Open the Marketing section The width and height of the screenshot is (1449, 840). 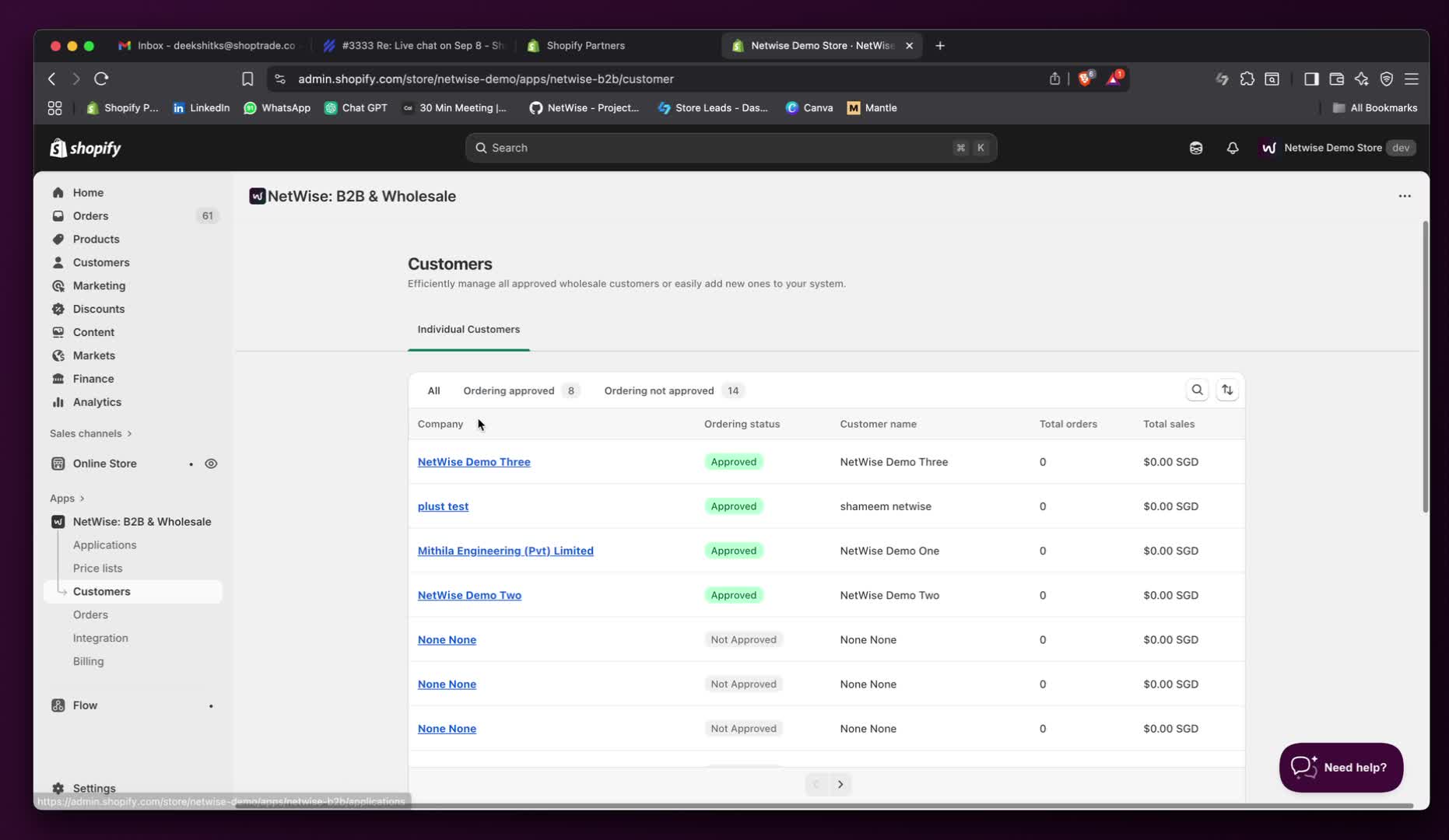(x=99, y=285)
